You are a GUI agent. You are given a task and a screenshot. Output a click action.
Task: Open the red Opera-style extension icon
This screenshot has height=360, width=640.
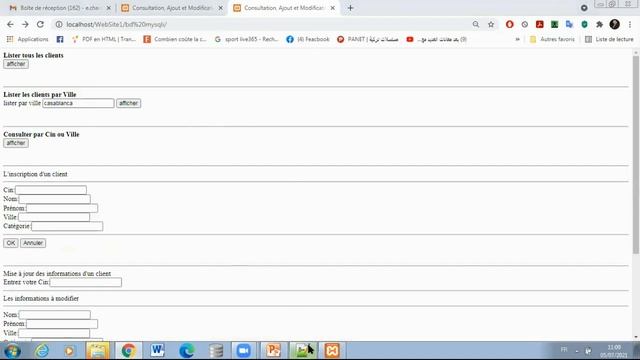509,24
